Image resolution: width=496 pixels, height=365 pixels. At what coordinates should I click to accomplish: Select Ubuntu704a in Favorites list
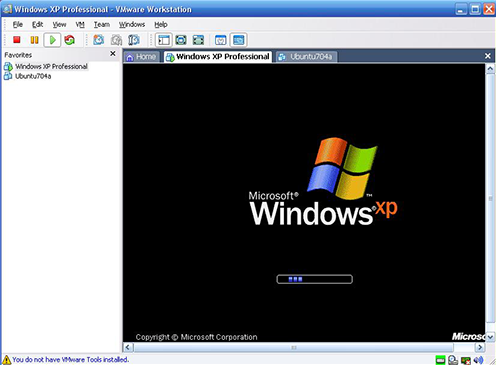pos(28,76)
